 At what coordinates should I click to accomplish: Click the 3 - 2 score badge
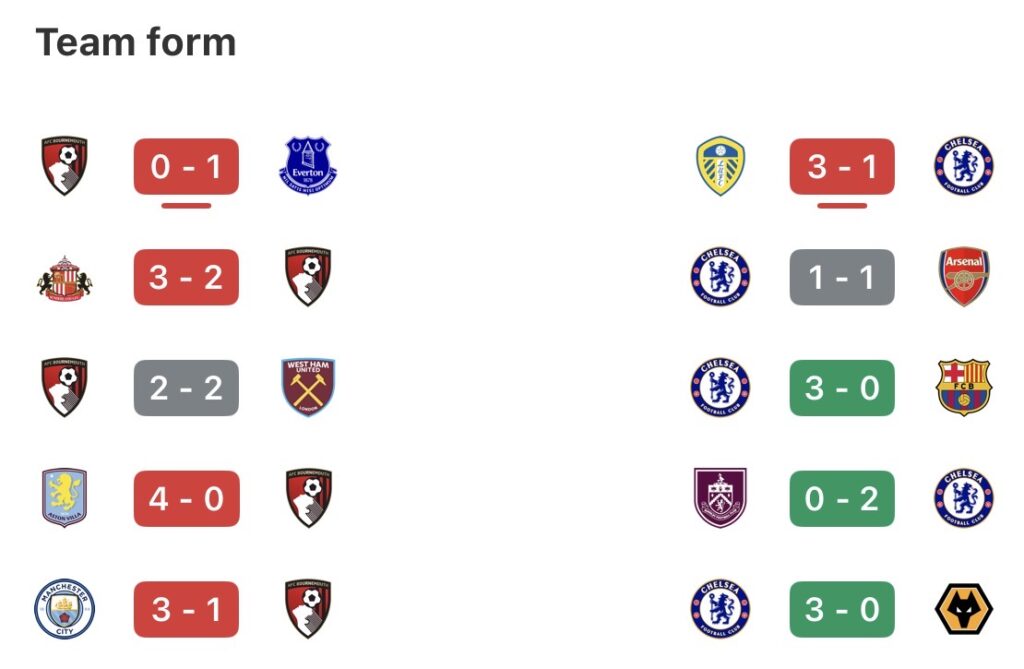tap(186, 278)
